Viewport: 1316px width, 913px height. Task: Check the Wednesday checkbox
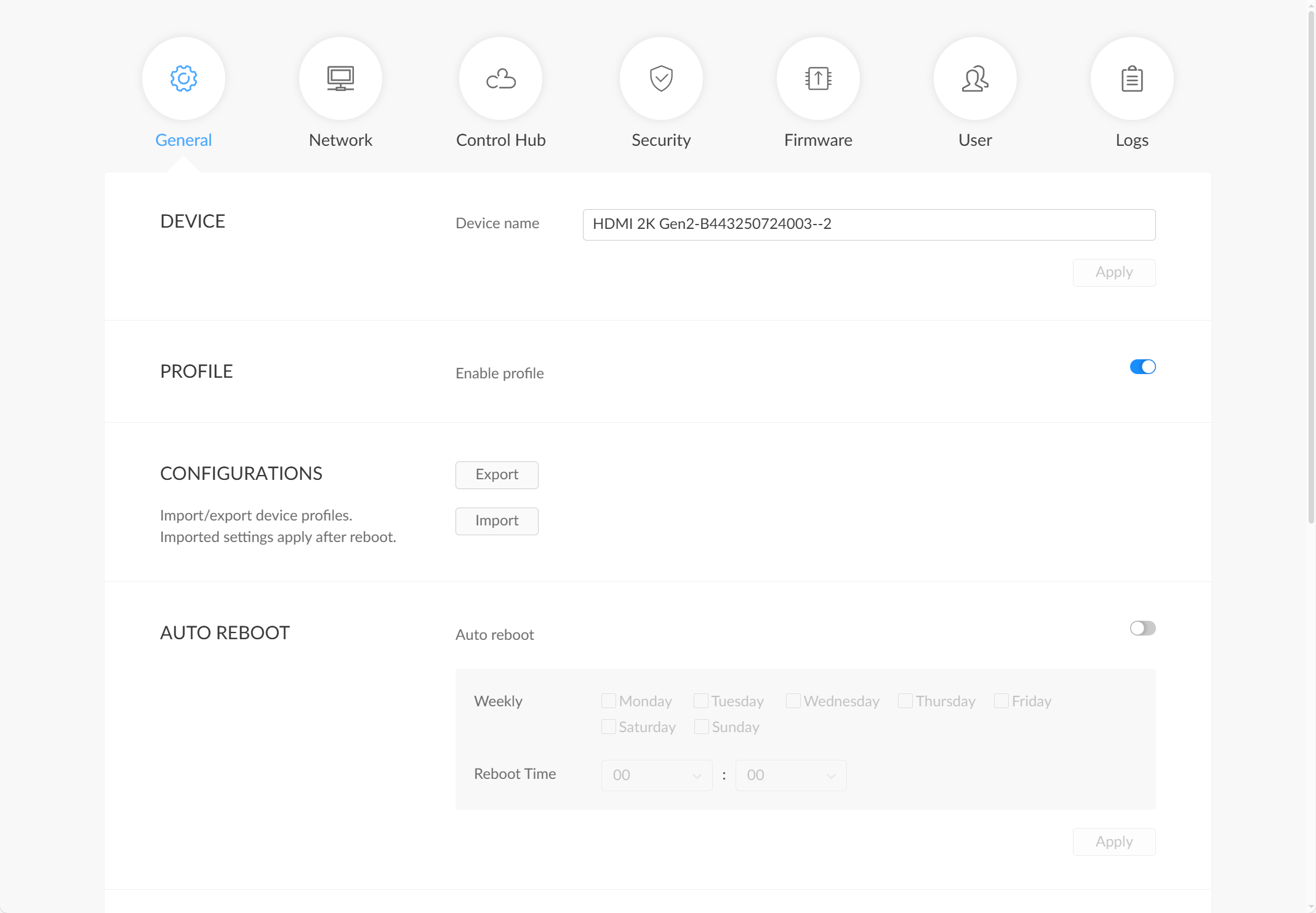point(793,701)
